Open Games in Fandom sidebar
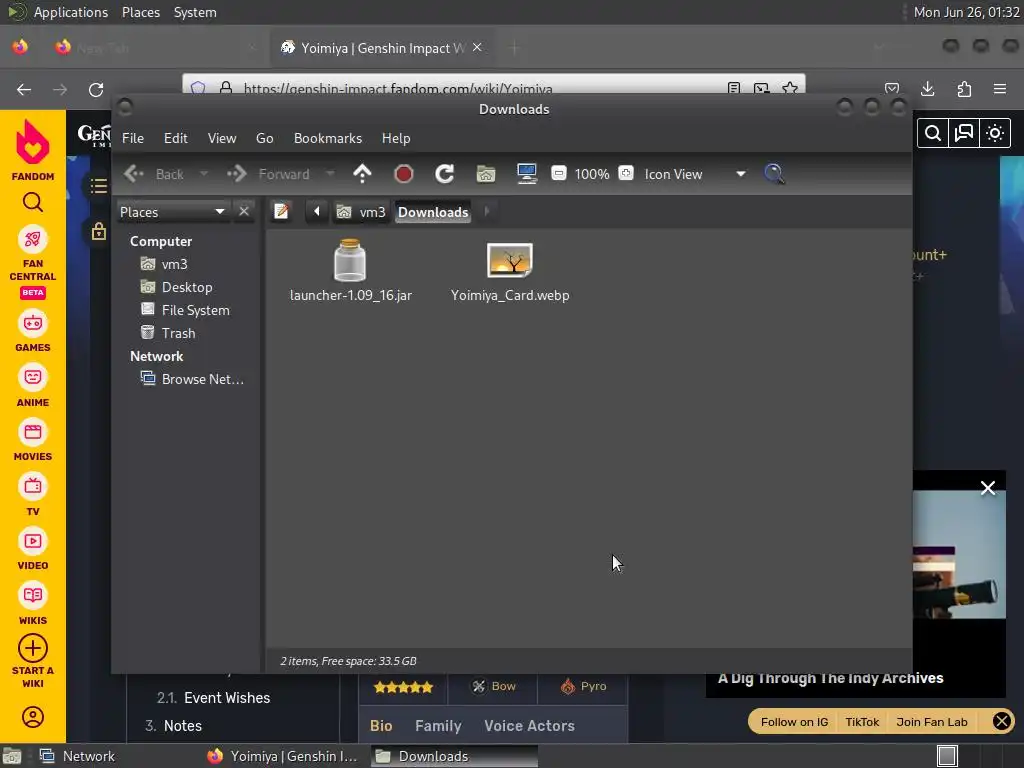This screenshot has height=768, width=1024. [x=33, y=332]
